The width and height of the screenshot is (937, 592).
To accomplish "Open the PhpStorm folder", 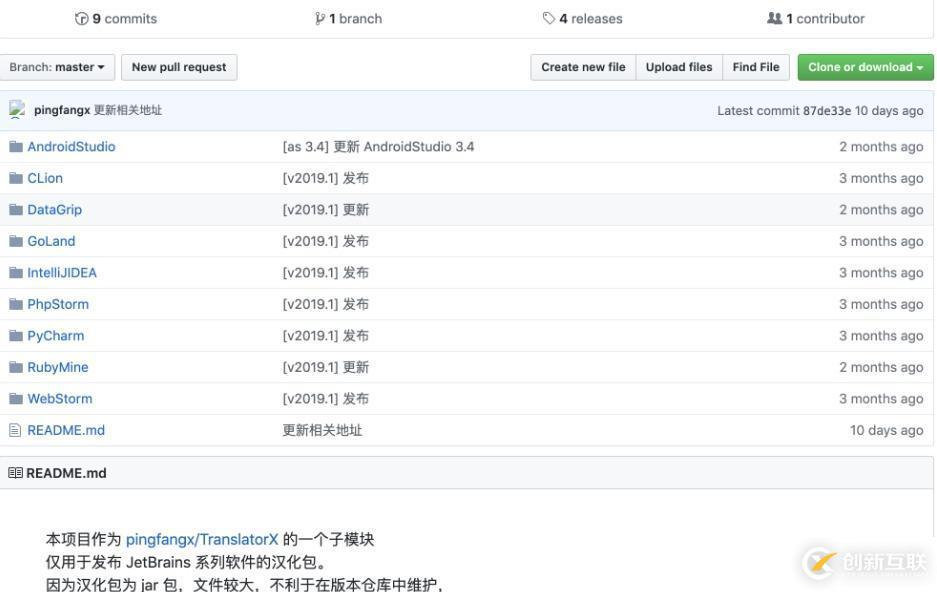I will click(x=58, y=304).
